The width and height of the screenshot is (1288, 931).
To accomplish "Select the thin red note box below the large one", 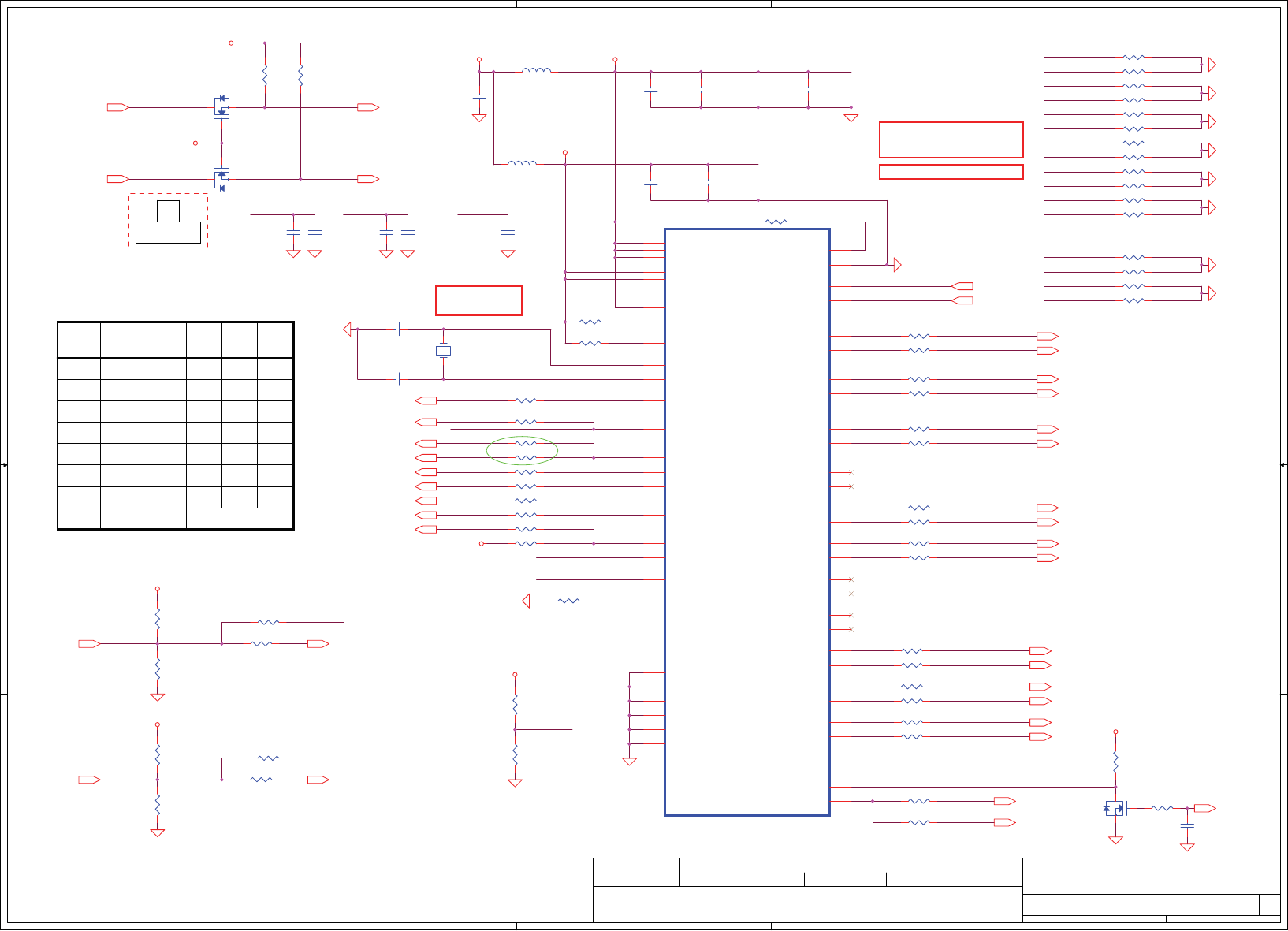I will [951, 172].
